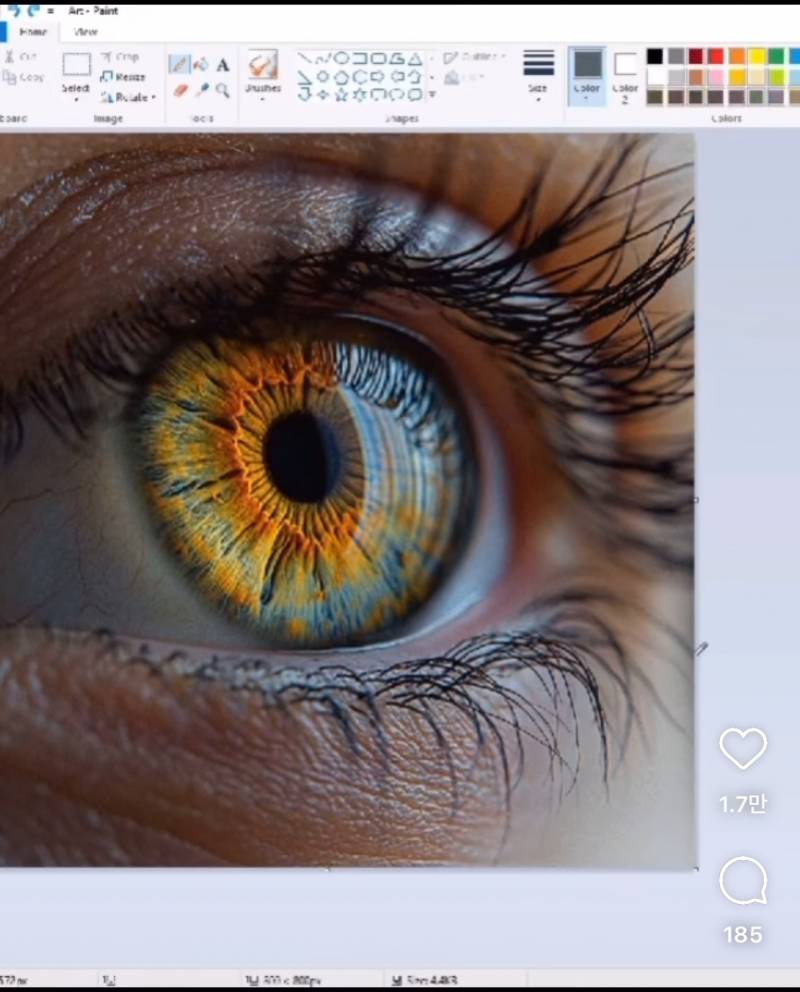Image resolution: width=800 pixels, height=992 pixels.
Task: Grab the canvas bottom-right corner resize handle
Action: point(696,869)
